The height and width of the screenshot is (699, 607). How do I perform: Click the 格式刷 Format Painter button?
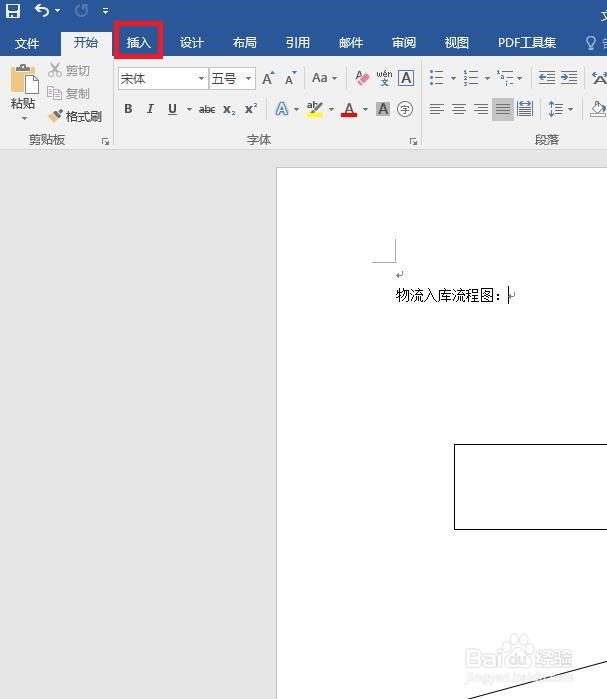75,116
